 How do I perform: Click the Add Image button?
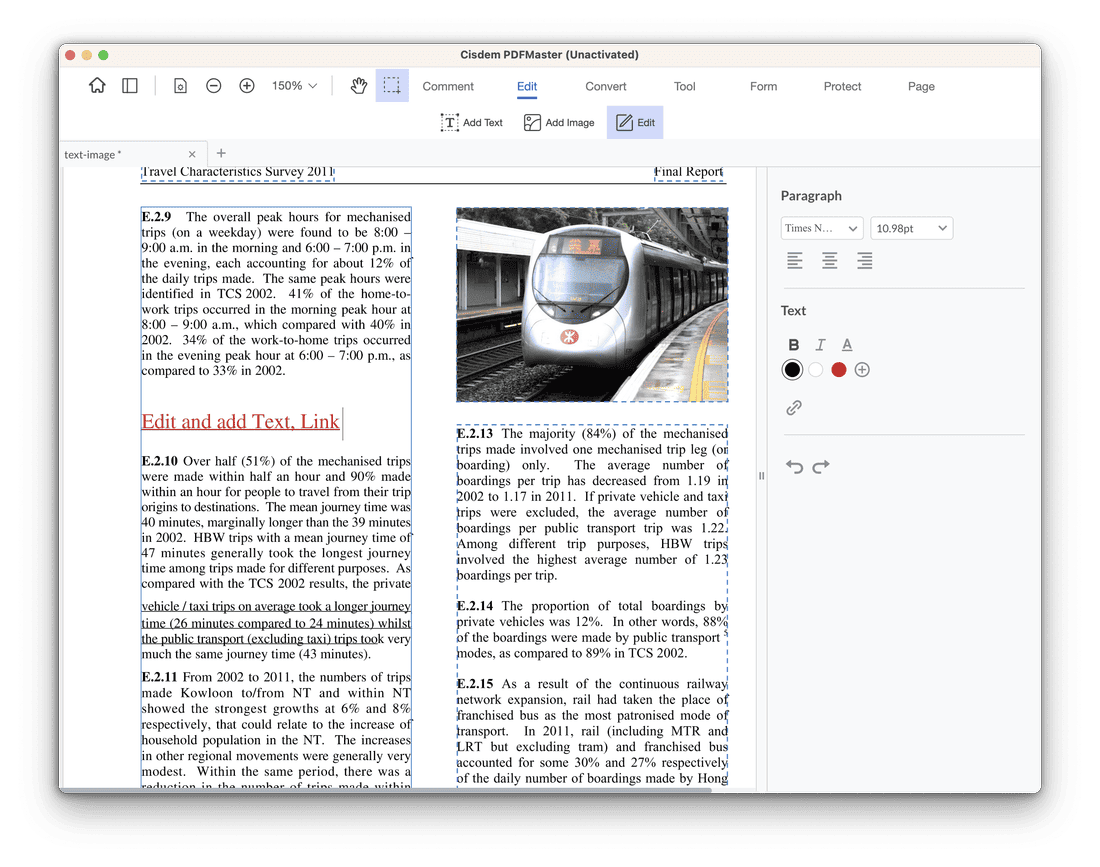coord(559,123)
